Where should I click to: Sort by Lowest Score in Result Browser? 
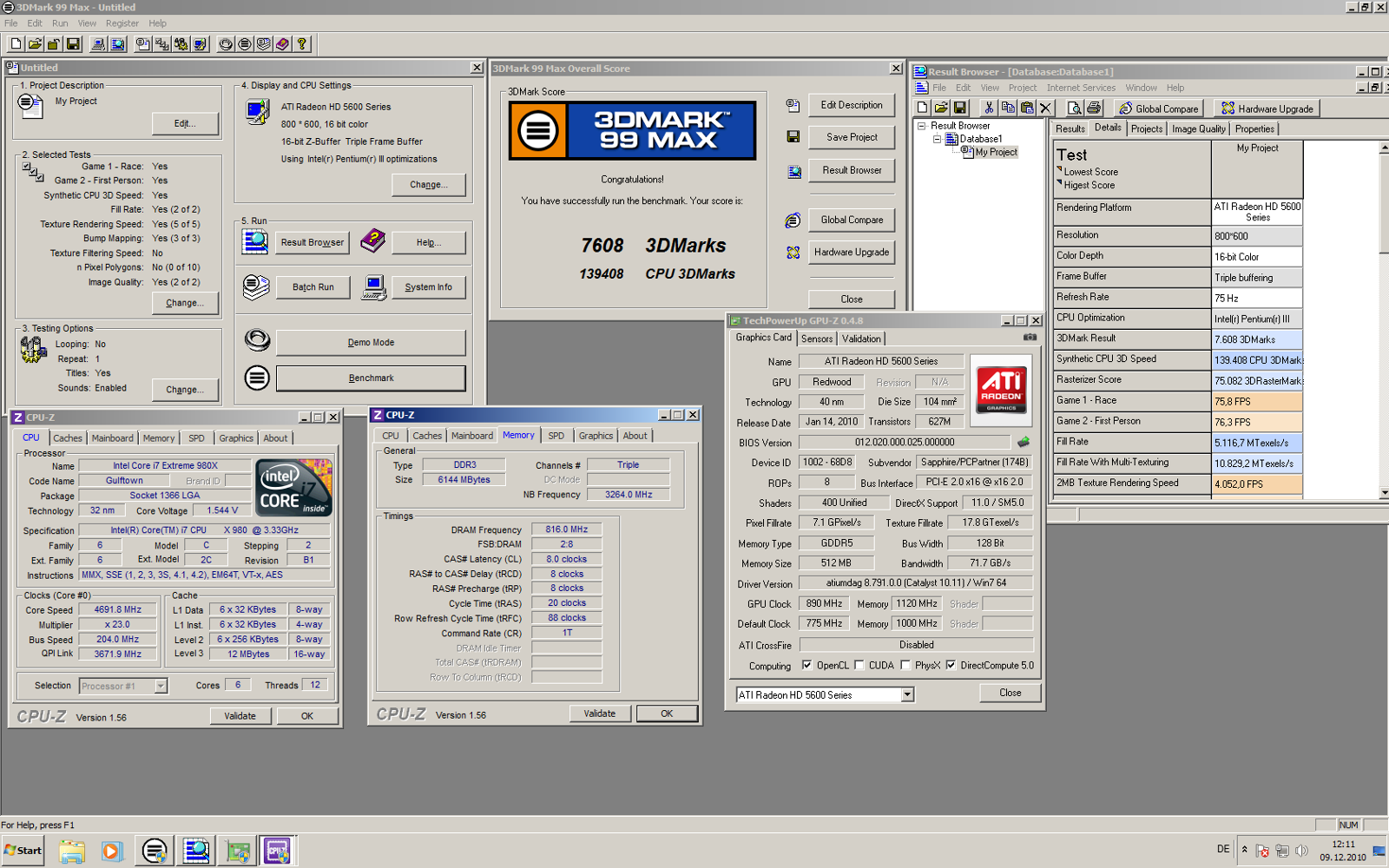[x=1090, y=172]
